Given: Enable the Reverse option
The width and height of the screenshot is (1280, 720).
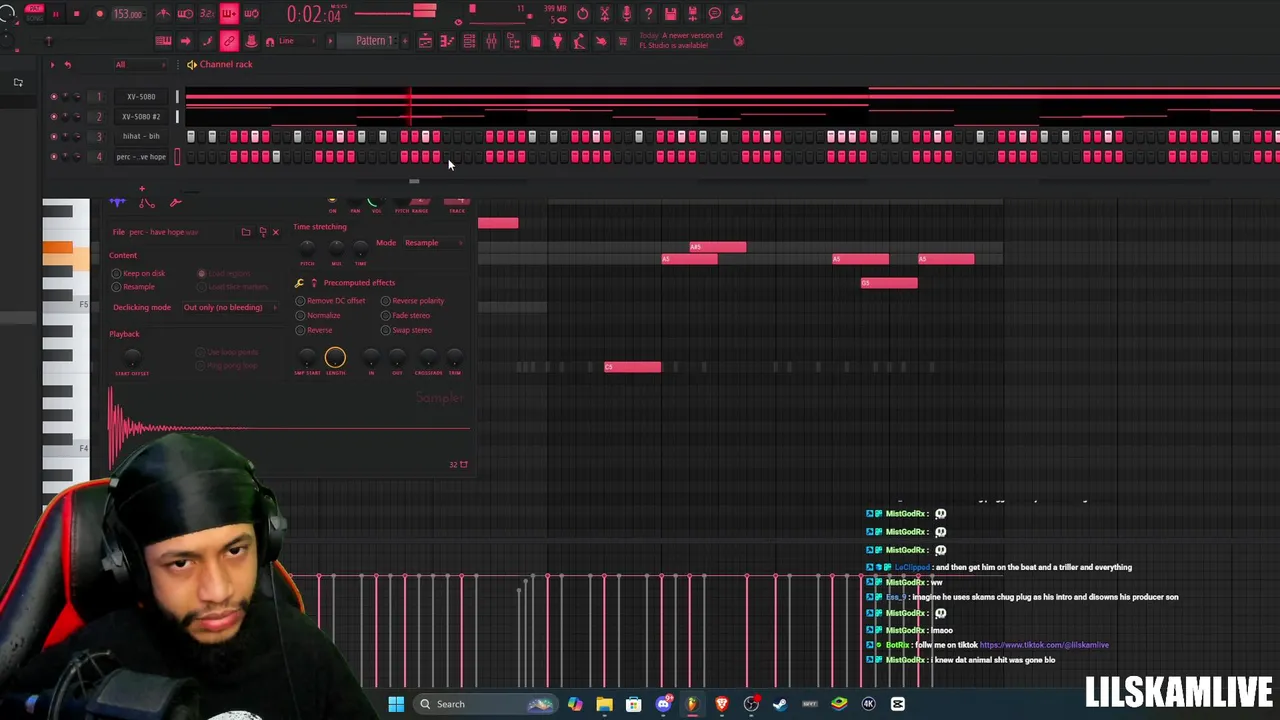Looking at the screenshot, I should (314, 330).
